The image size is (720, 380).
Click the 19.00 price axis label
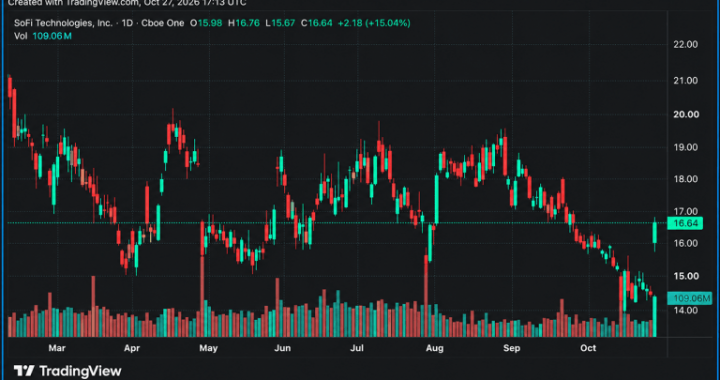click(685, 147)
